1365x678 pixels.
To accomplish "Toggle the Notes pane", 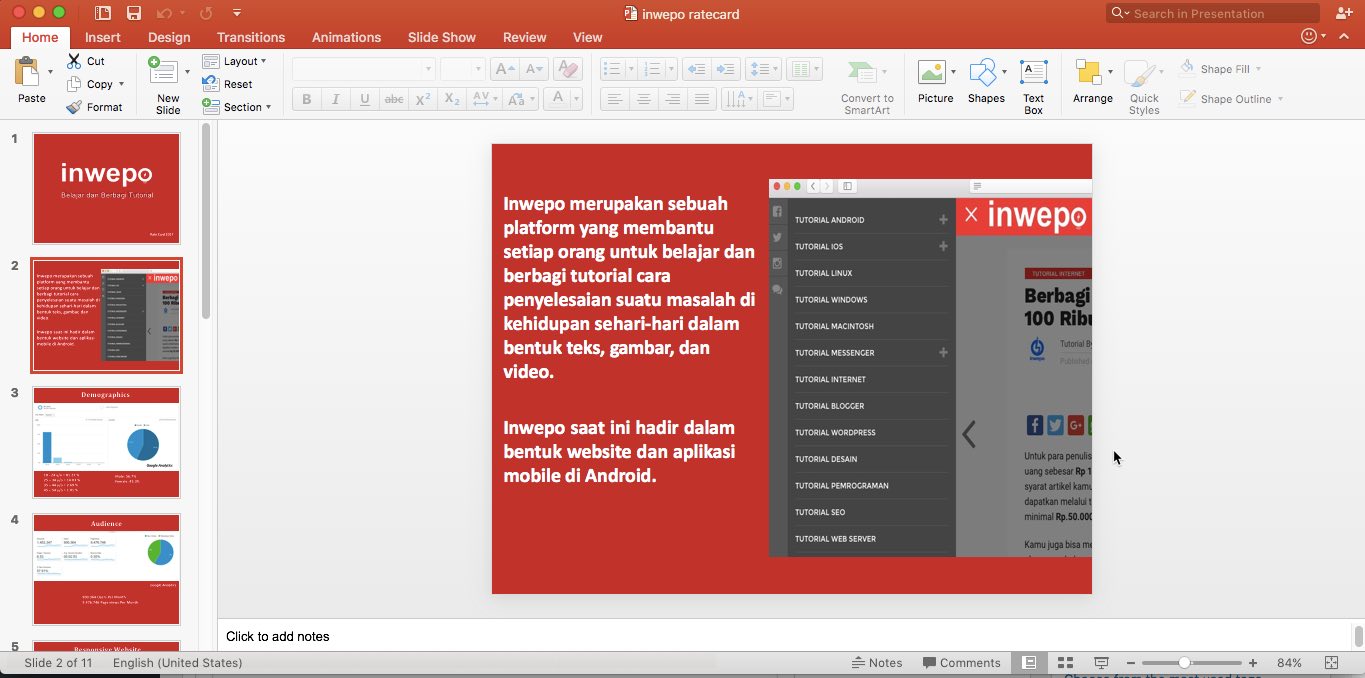I will [x=876, y=663].
